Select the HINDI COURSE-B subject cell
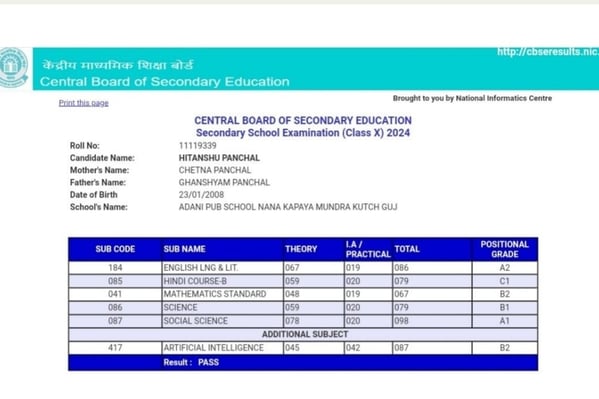 [x=222, y=281]
